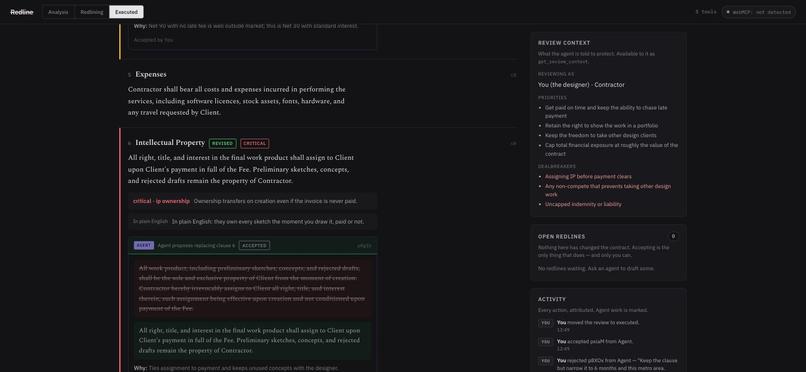Click 'Accepted by You' note above Expenses
Viewport: 806px width, 372px height.
153,40
